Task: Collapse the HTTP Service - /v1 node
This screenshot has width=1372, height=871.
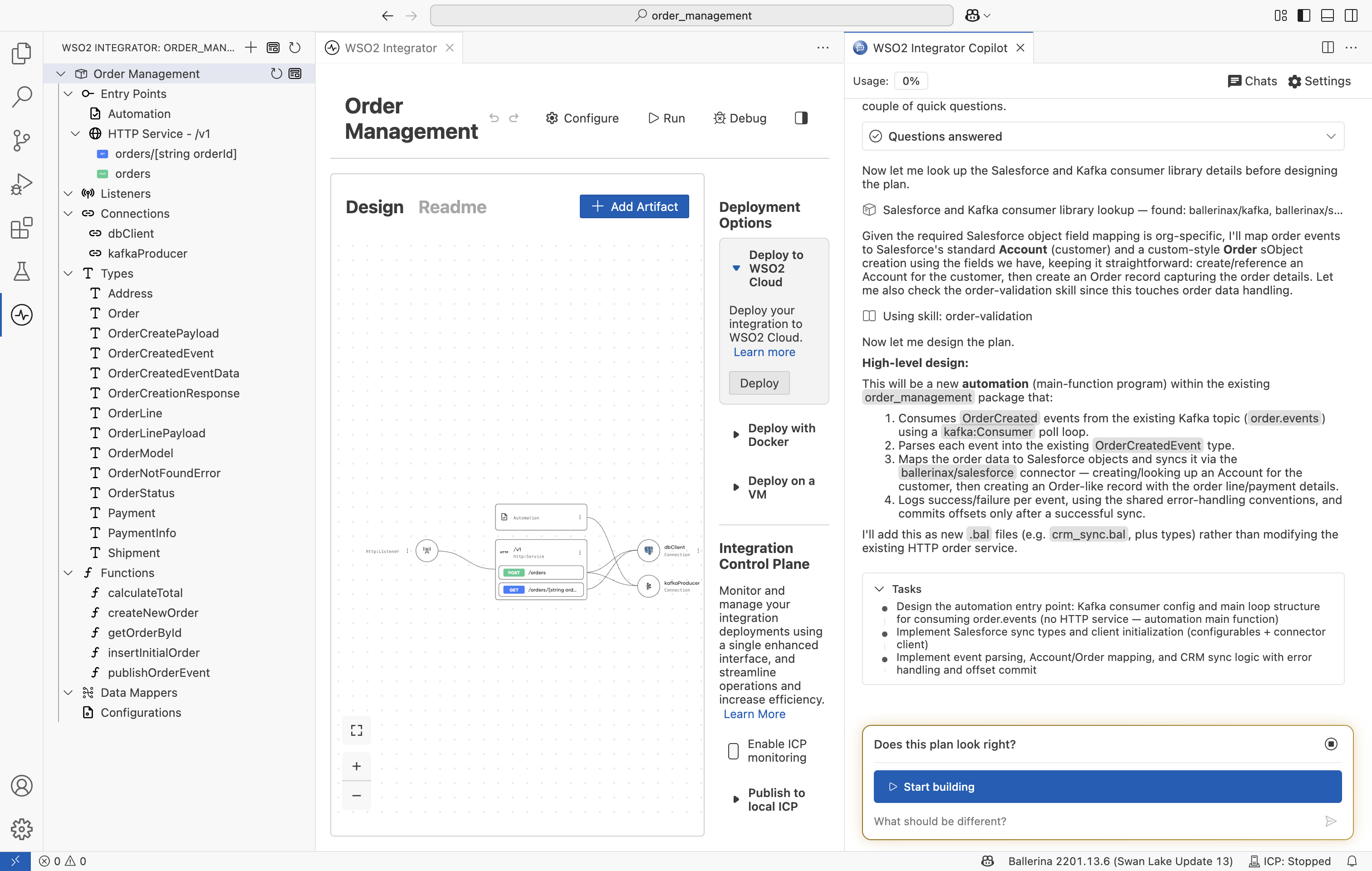Action: tap(75, 133)
